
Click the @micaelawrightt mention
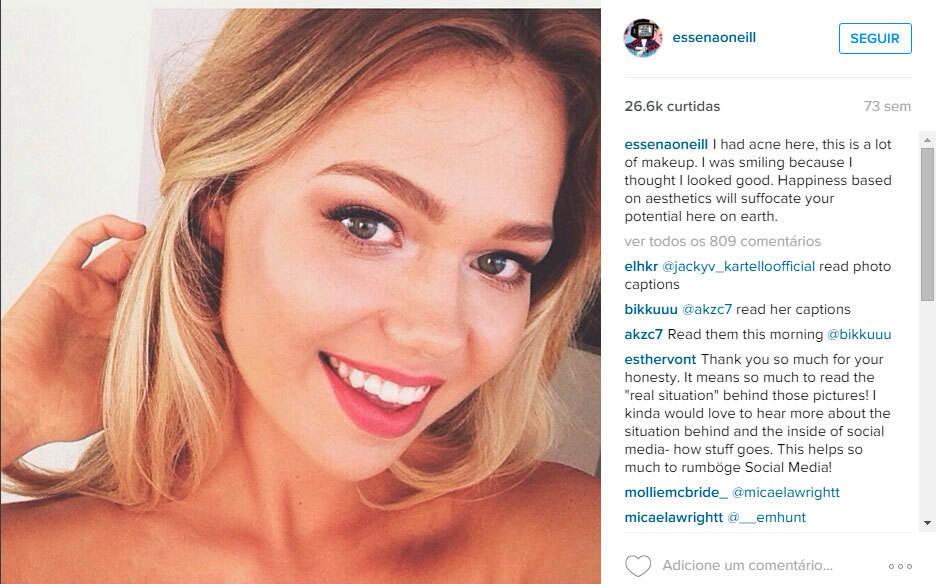click(x=786, y=492)
